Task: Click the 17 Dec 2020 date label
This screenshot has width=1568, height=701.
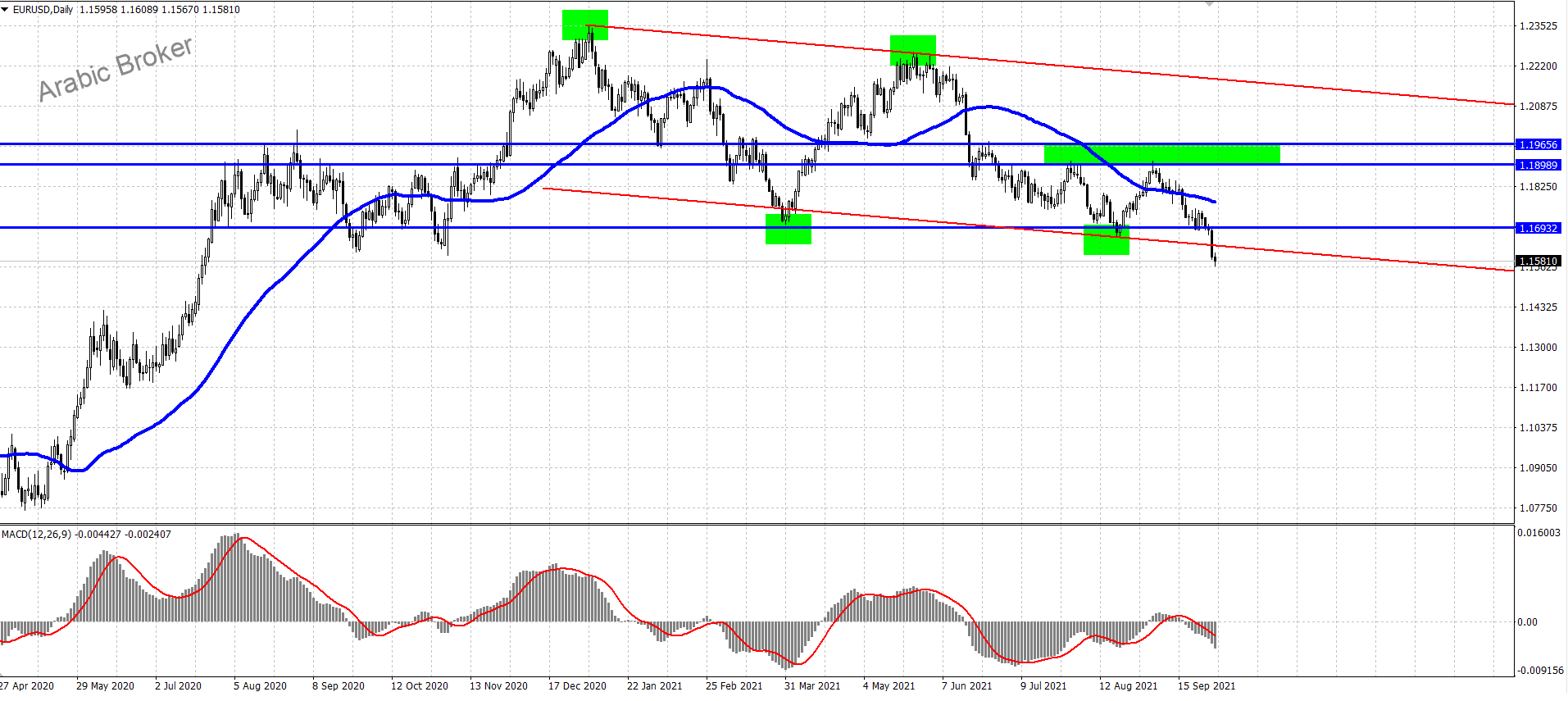Action: pos(577,685)
